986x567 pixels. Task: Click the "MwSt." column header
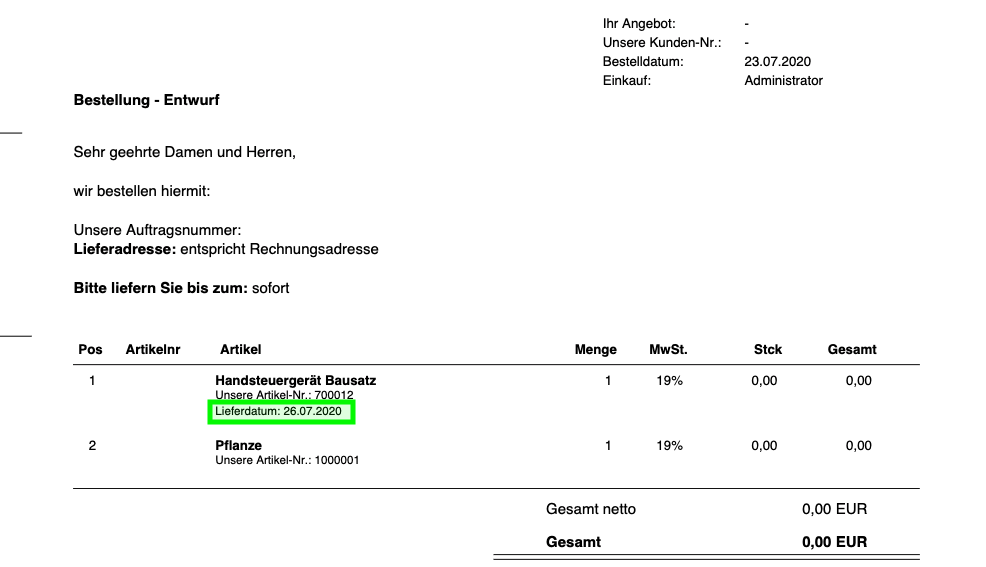[668, 350]
